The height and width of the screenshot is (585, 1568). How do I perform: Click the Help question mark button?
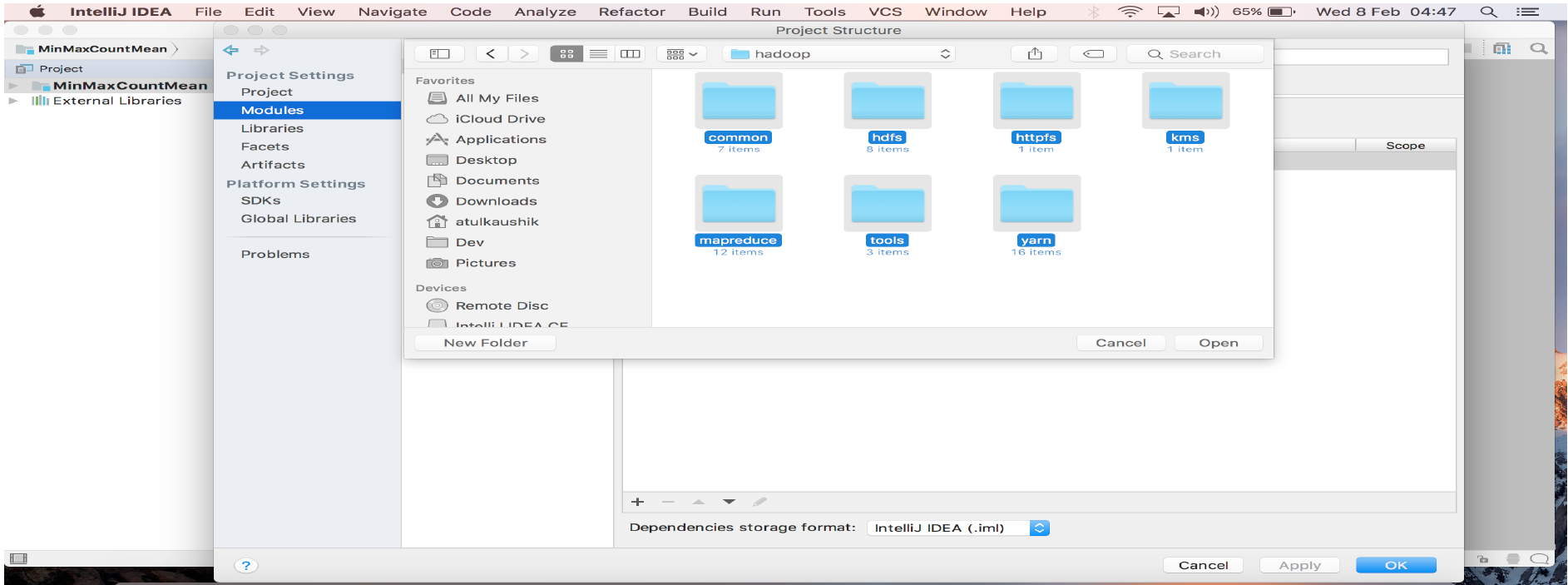point(246,566)
